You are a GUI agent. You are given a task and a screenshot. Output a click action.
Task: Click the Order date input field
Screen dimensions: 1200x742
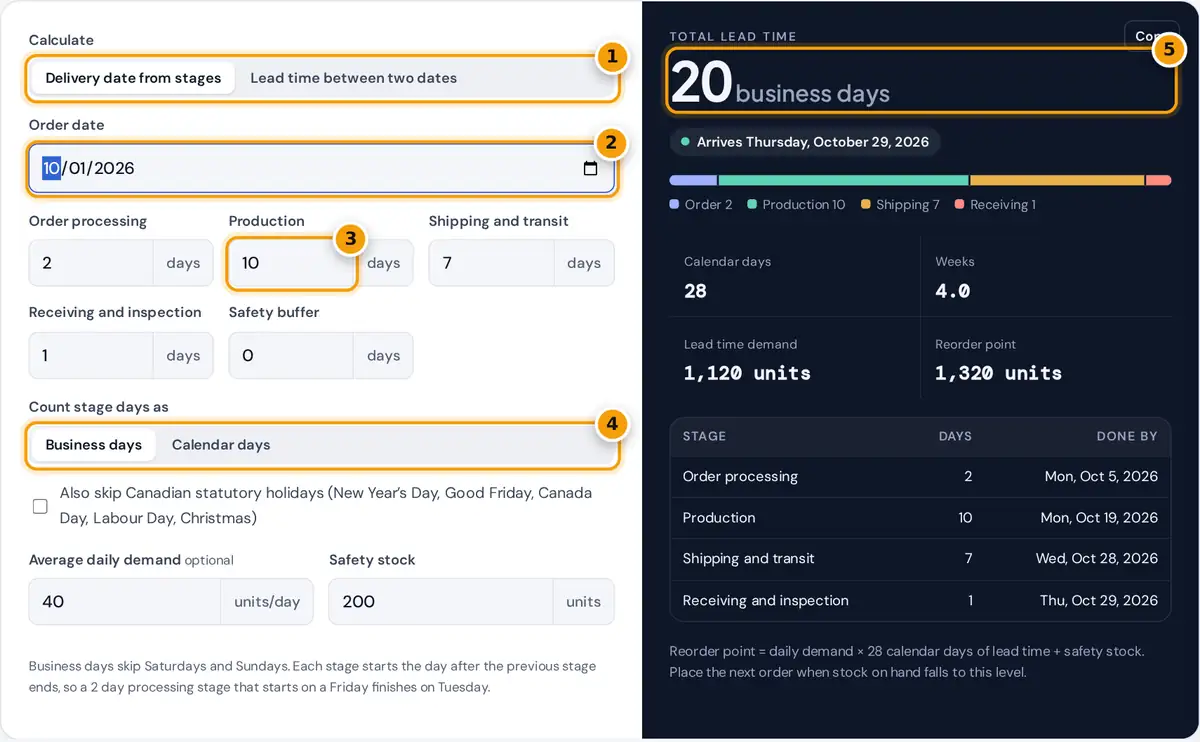pyautogui.click(x=321, y=168)
